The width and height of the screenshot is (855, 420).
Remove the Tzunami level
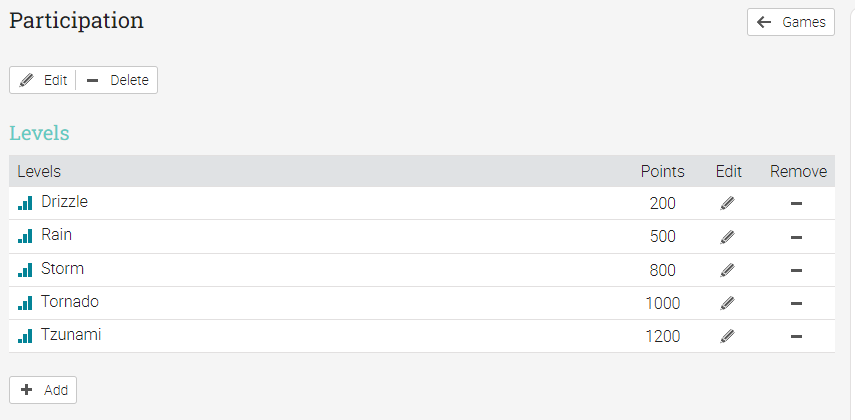point(797,336)
